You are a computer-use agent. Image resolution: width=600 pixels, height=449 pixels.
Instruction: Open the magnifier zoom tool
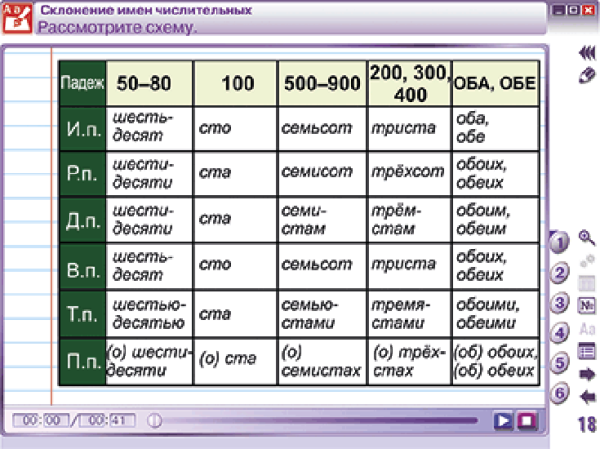(x=587, y=239)
